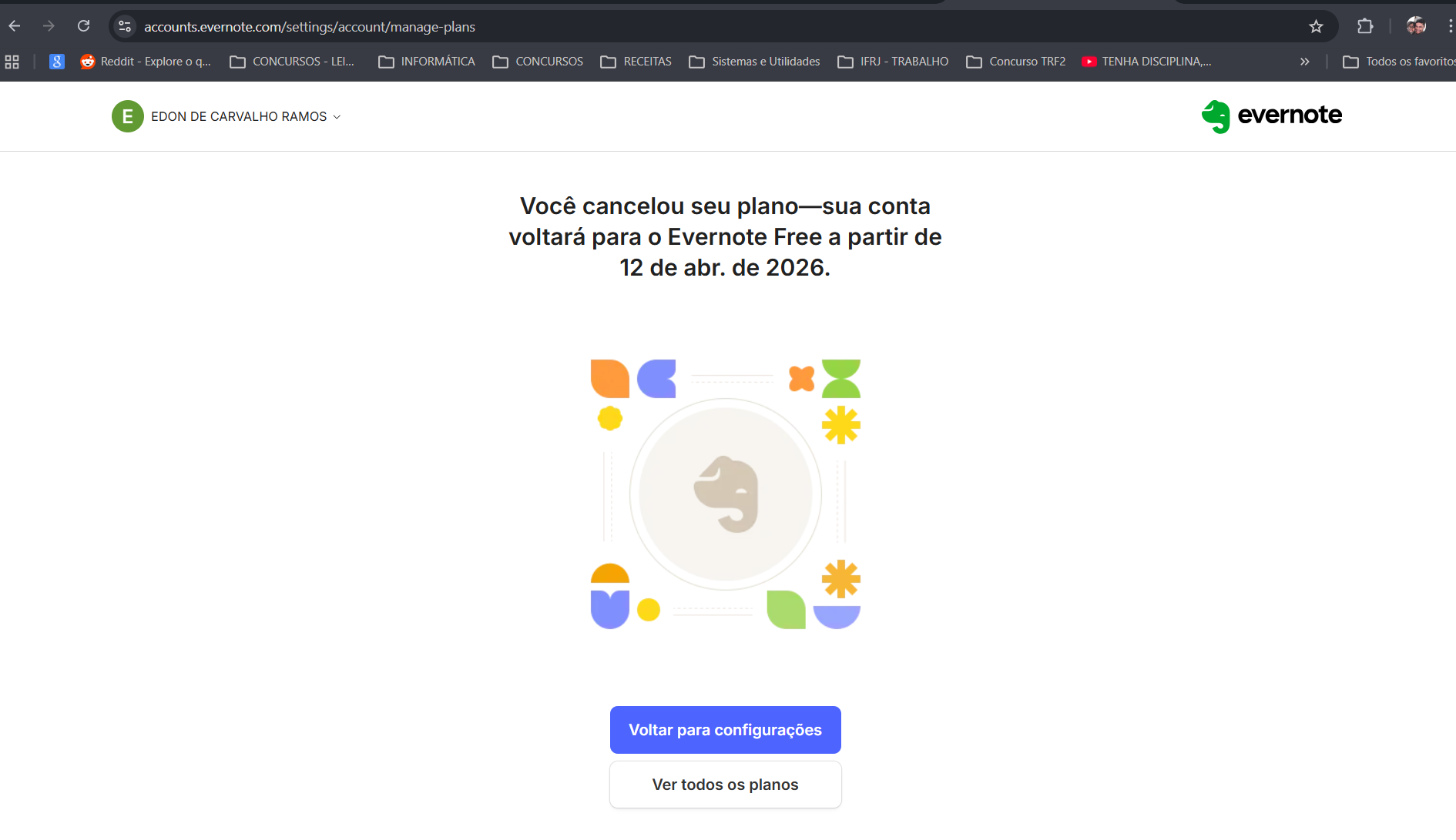Viewport: 1456px width, 840px height.
Task: Click the site information icon in address bar
Action: [125, 27]
